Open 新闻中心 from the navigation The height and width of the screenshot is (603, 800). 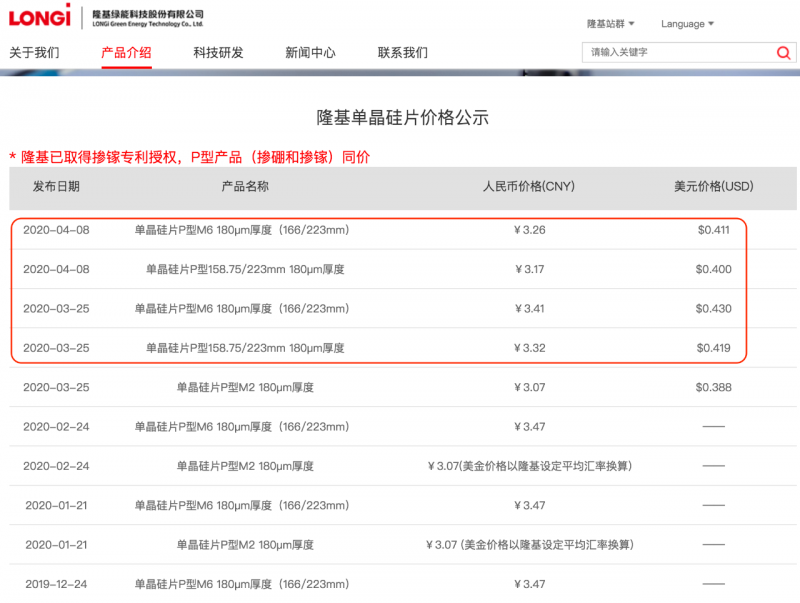click(x=310, y=53)
